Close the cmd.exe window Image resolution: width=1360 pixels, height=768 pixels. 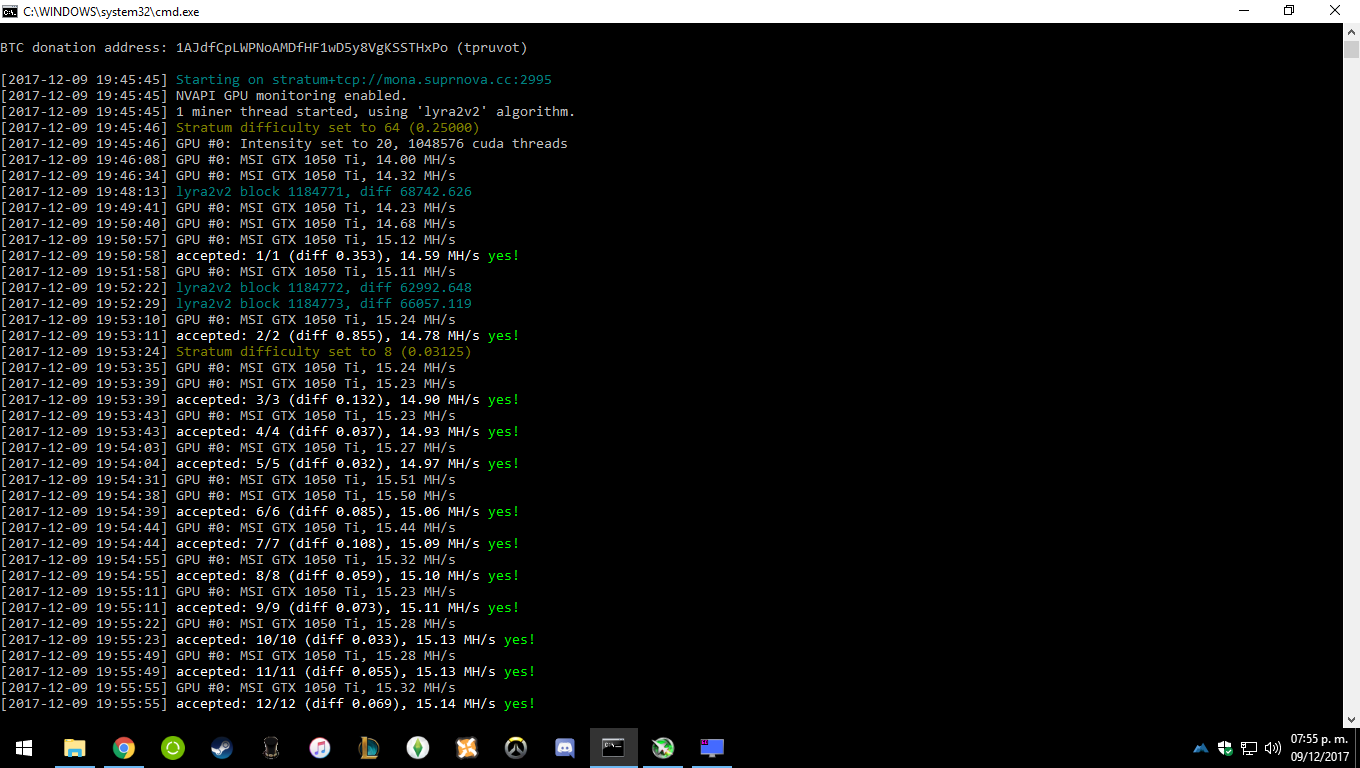pyautogui.click(x=1336, y=10)
